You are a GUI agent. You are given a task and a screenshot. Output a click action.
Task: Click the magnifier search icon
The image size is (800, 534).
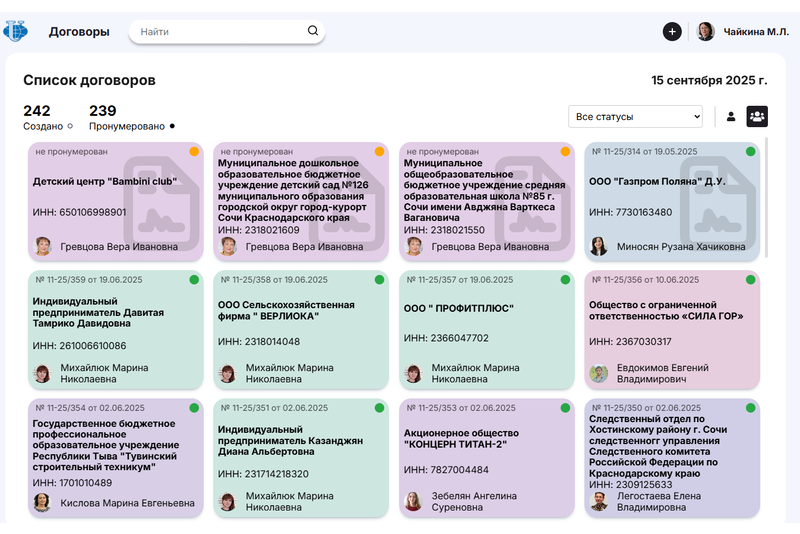click(313, 31)
